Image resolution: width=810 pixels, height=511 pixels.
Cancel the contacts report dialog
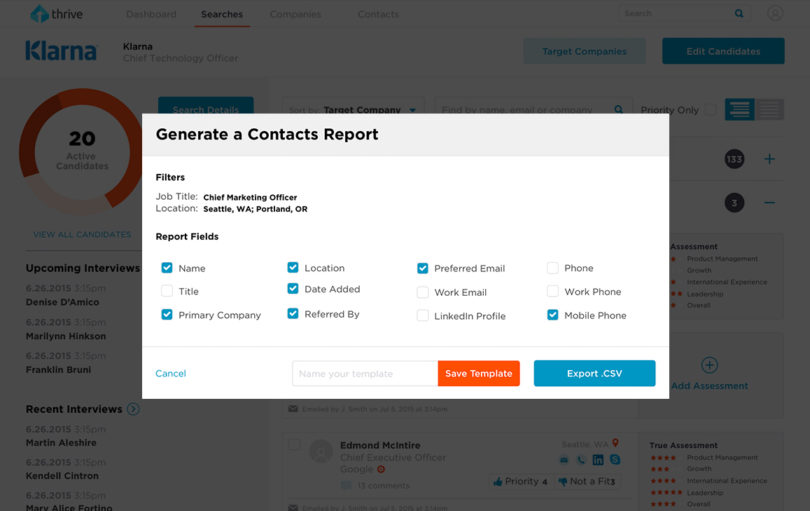click(170, 373)
